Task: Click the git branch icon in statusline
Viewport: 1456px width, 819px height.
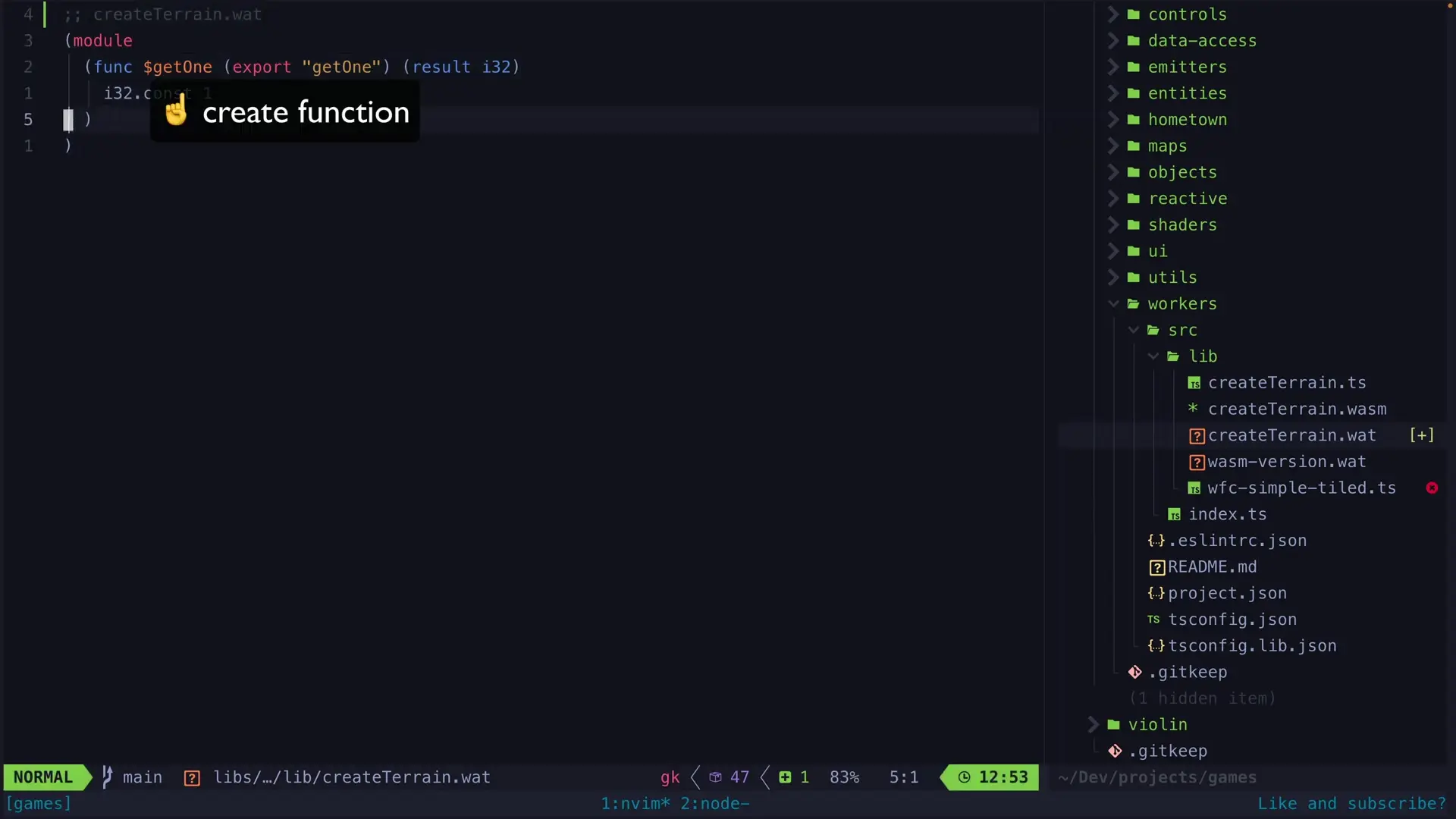Action: (107, 777)
